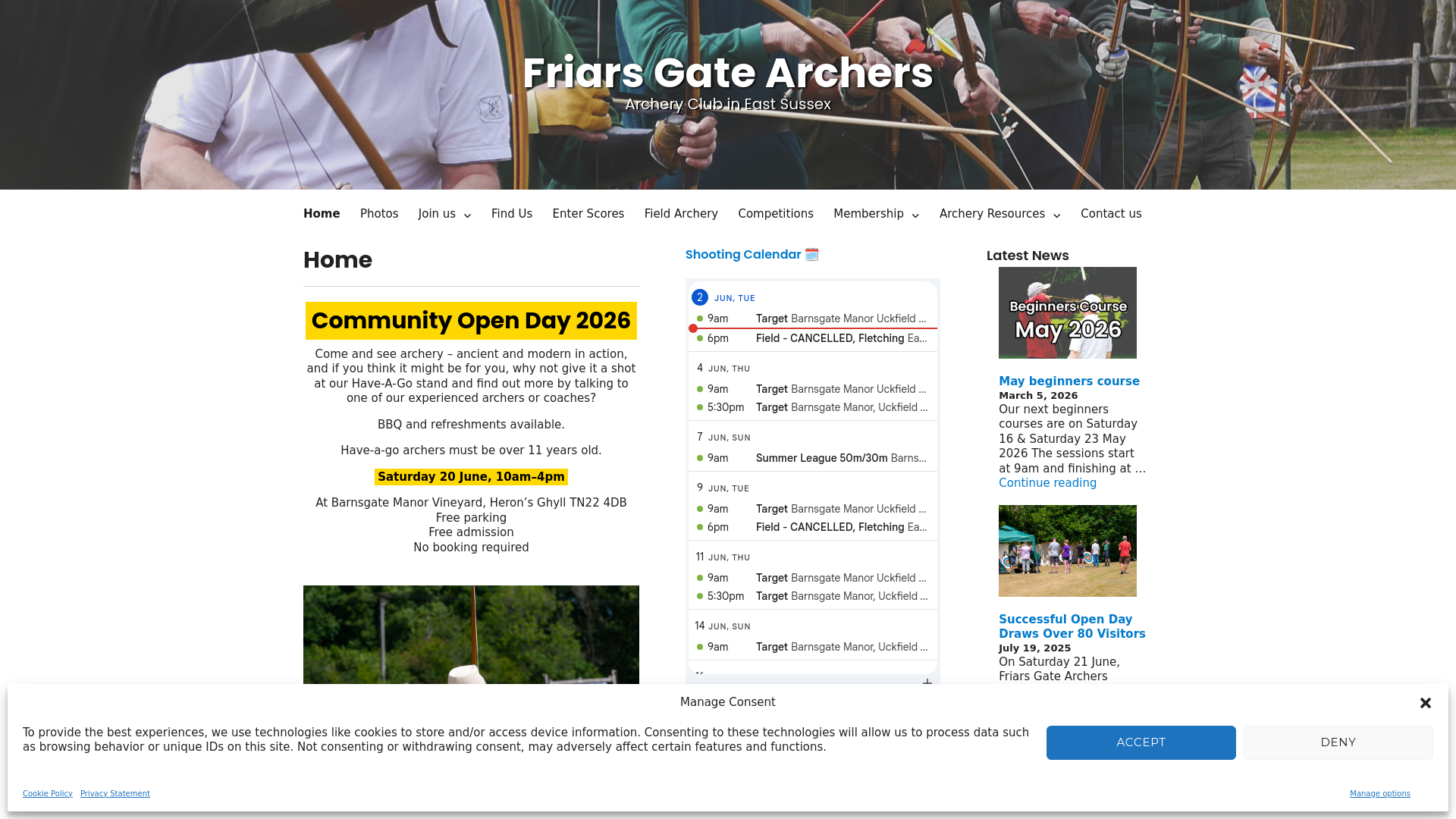Open the Enter Scores page

[588, 214]
